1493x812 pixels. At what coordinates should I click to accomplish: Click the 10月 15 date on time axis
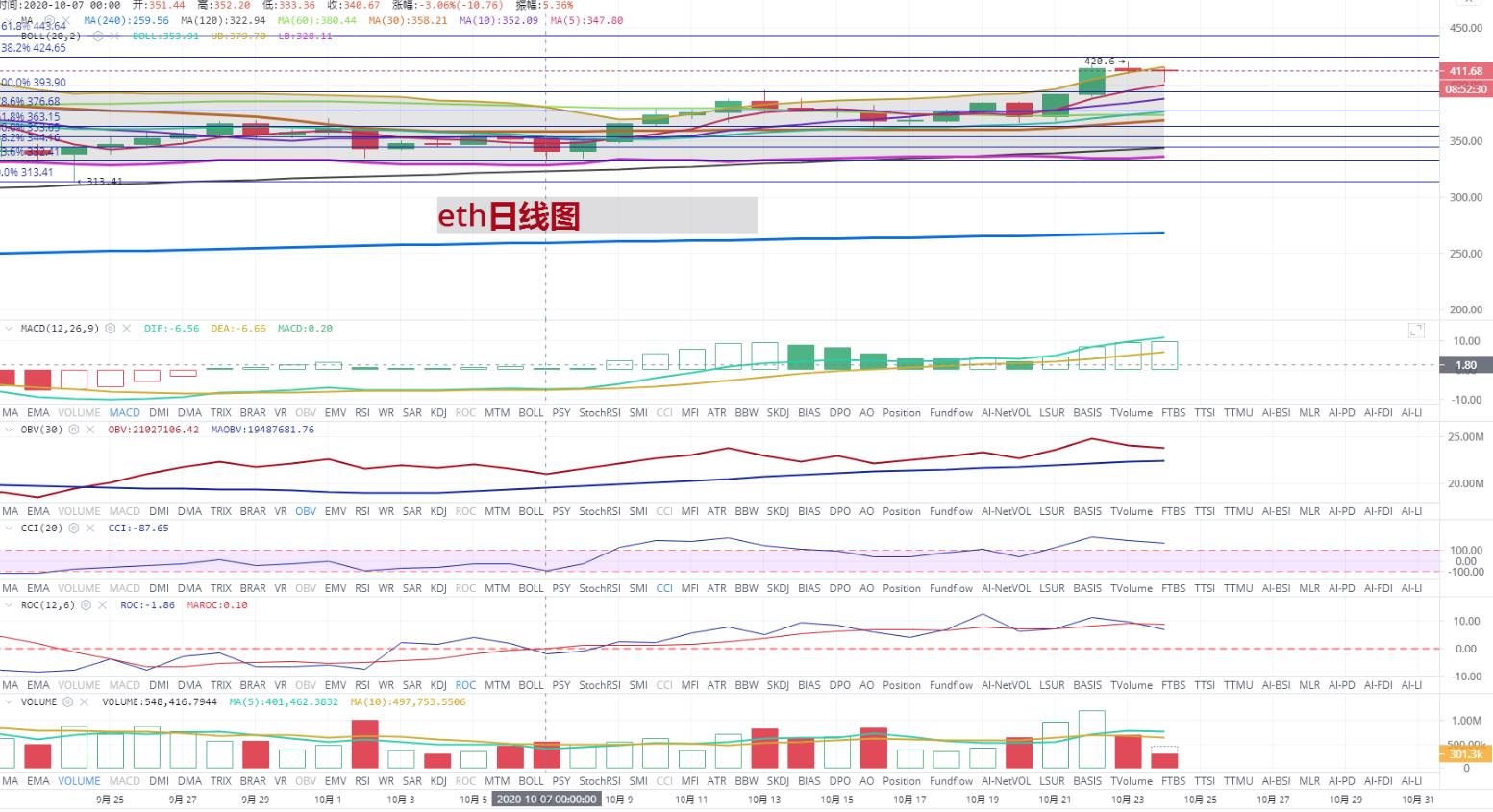click(x=836, y=800)
